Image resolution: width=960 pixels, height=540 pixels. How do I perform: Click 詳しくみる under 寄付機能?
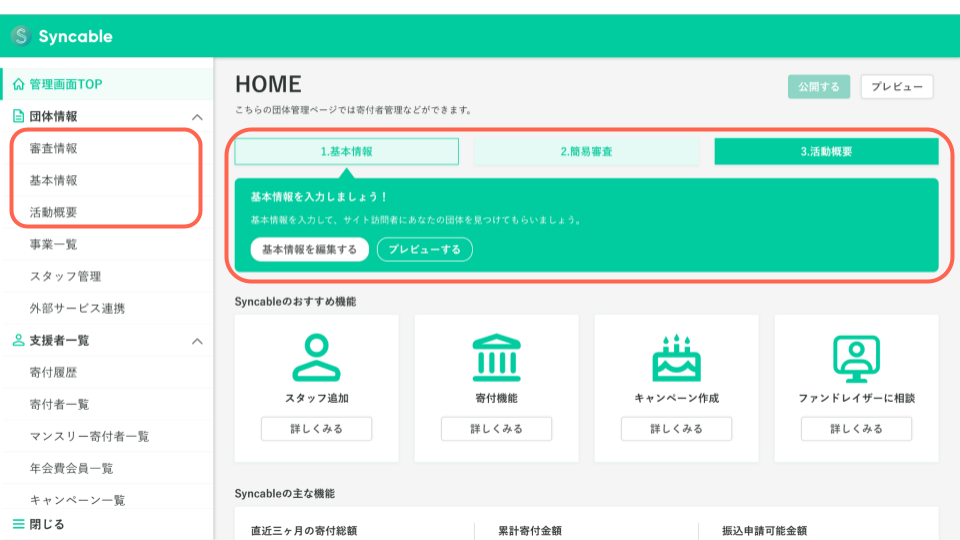coord(497,429)
